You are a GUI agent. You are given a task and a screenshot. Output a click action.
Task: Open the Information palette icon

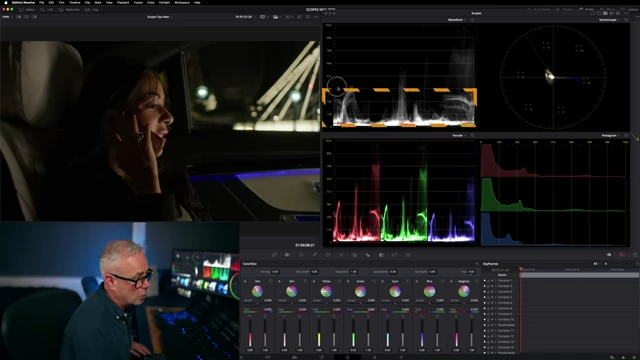click(x=635, y=255)
